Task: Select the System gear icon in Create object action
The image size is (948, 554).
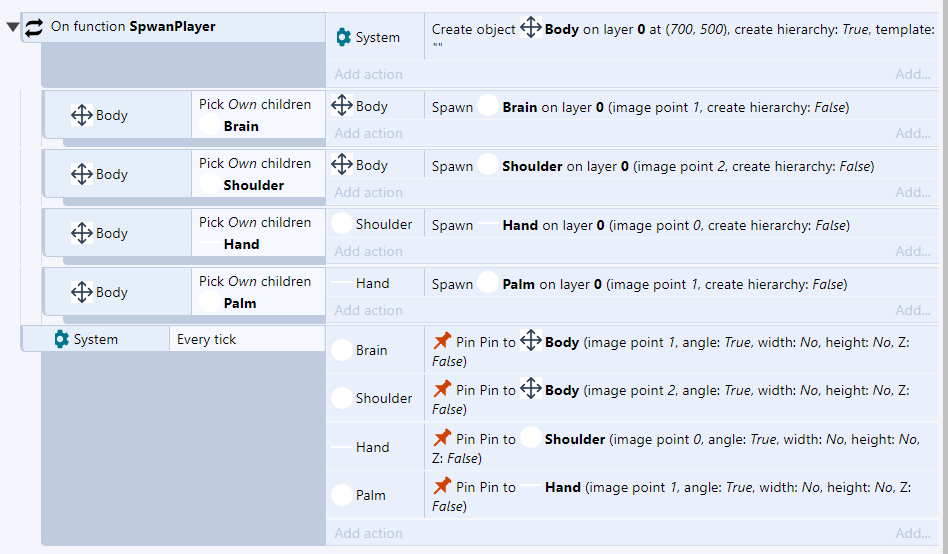Action: pos(343,37)
